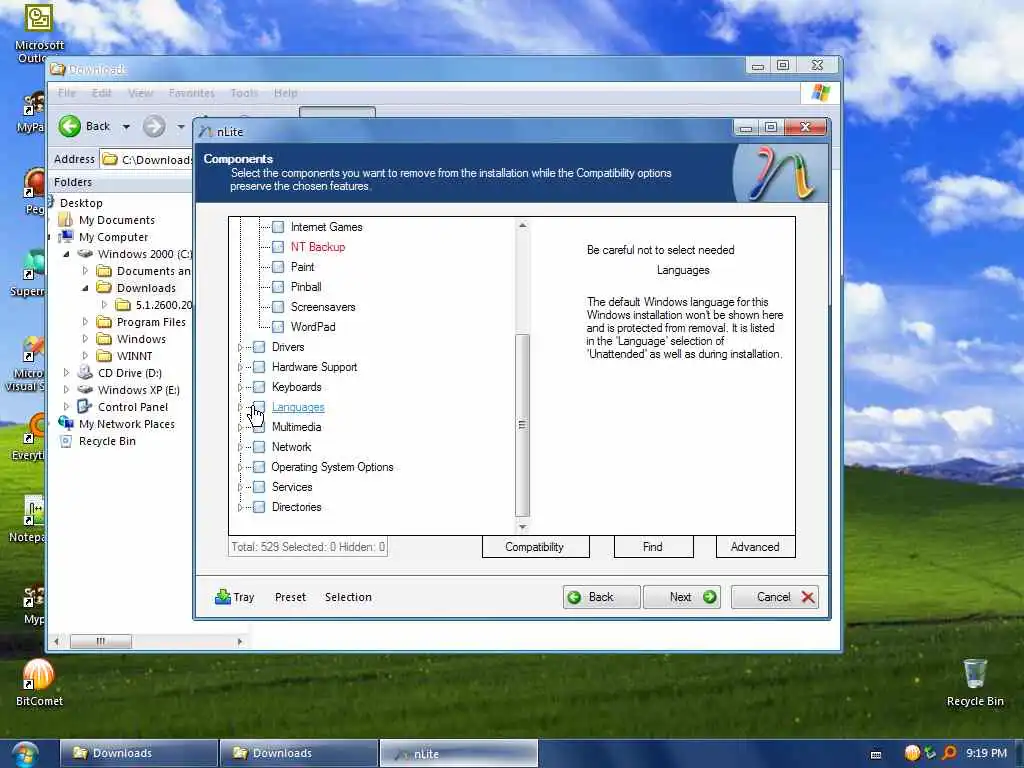Expand the Drivers node
This screenshot has height=768, width=1024.
point(240,347)
